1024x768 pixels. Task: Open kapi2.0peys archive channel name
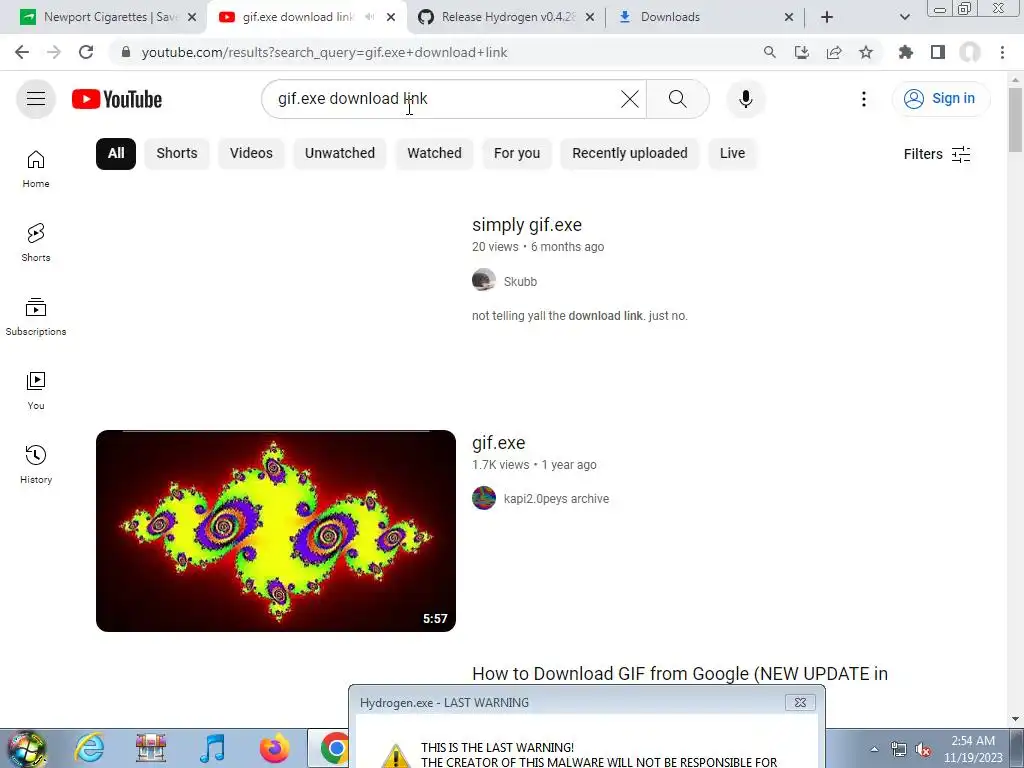pos(556,498)
